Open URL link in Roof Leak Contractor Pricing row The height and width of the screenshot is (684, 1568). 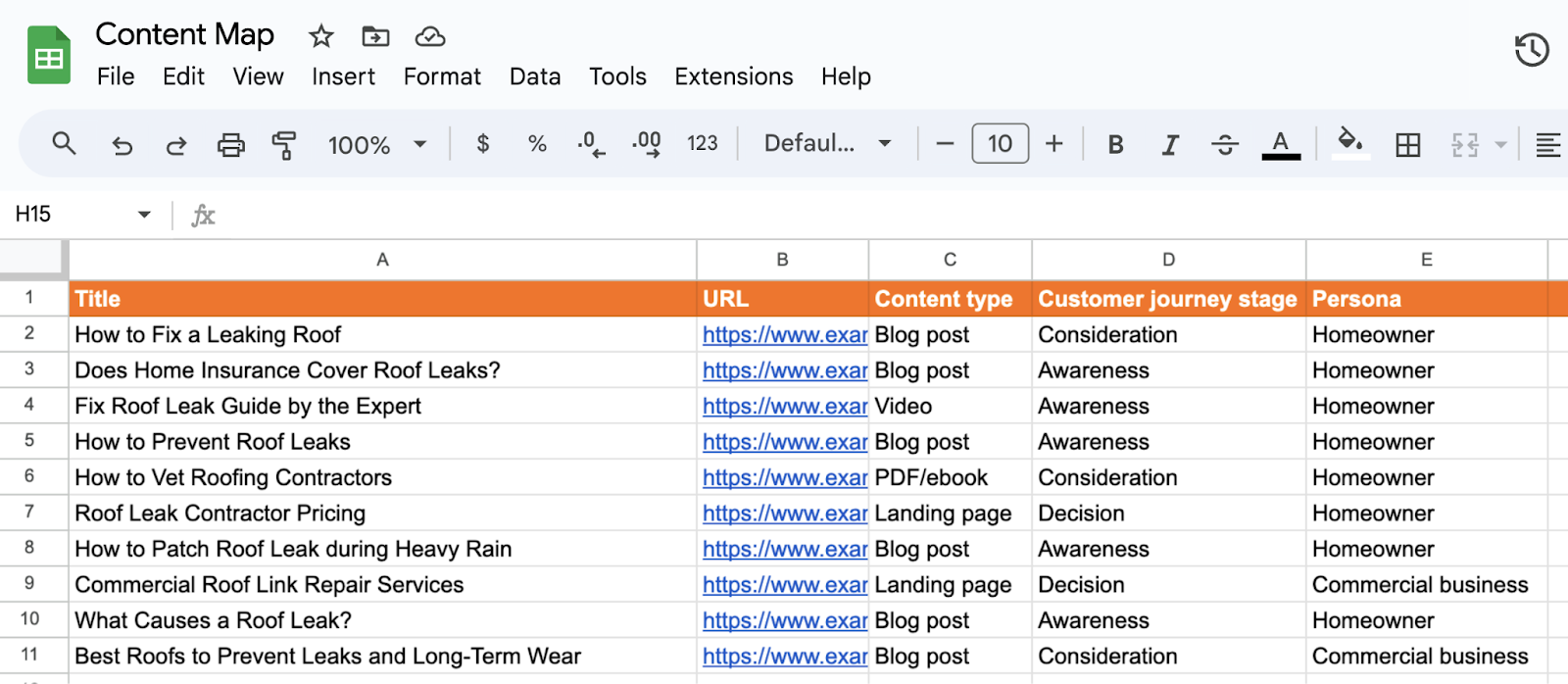785,513
